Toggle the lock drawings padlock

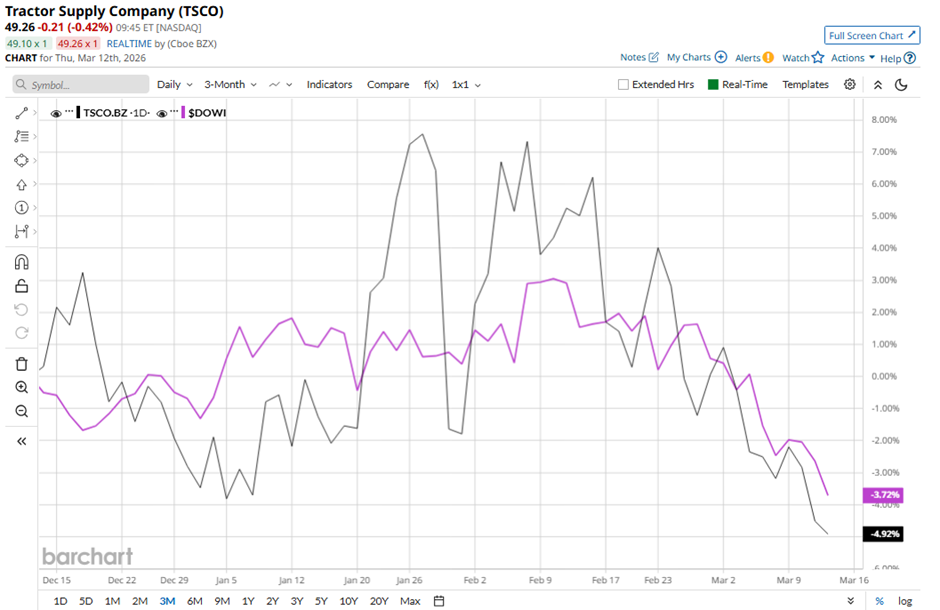22,286
